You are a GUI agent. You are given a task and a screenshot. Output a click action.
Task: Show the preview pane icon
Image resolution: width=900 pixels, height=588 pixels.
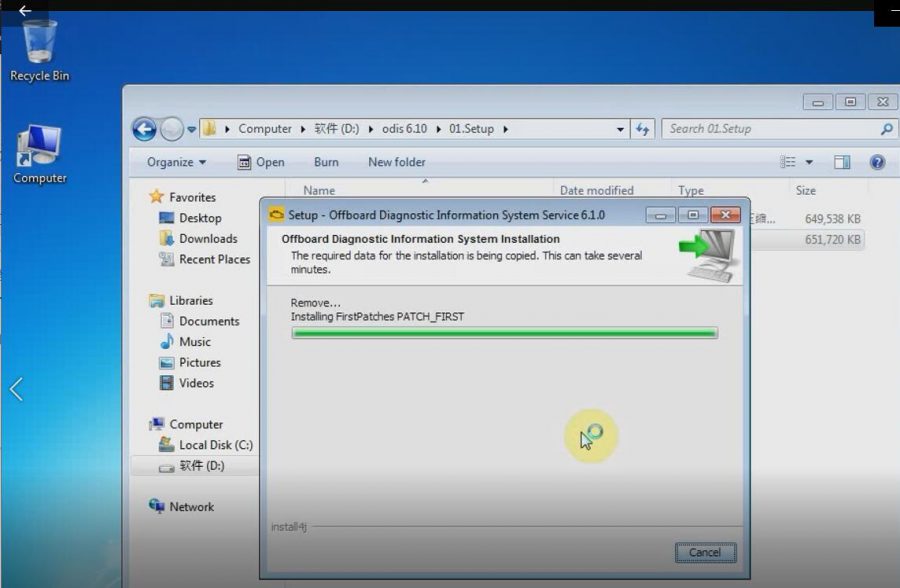tap(841, 162)
